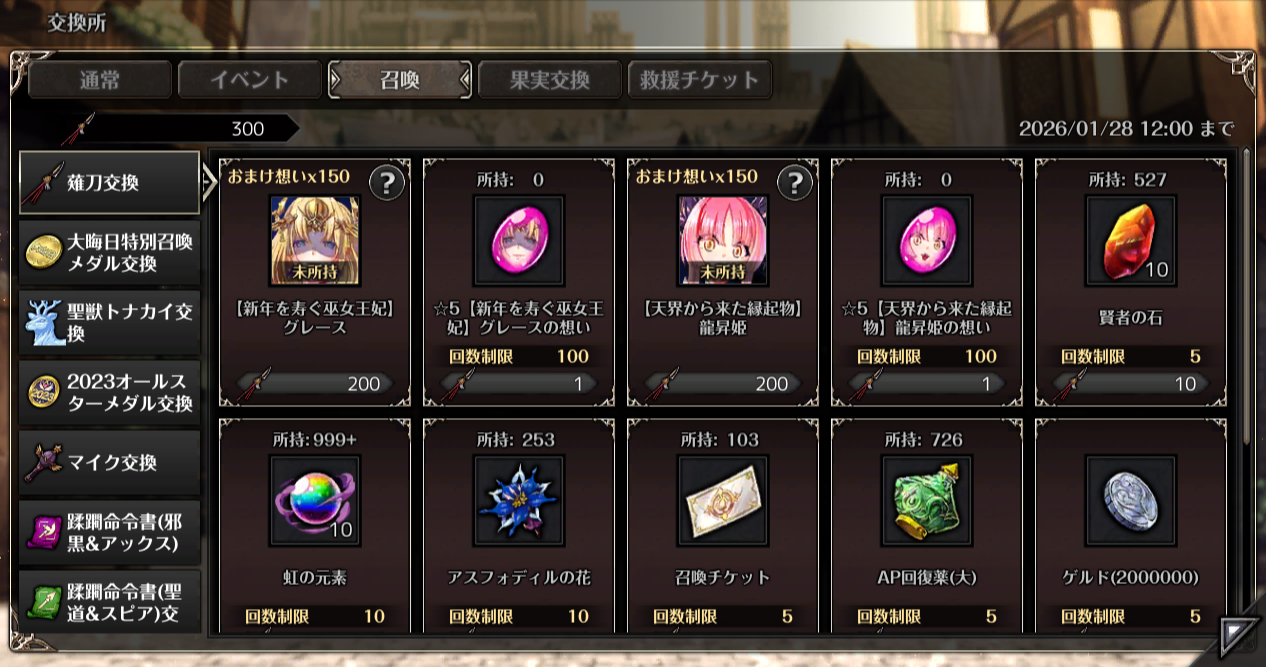Switch to the 通常 tab
The height and width of the screenshot is (667, 1266).
[100, 80]
